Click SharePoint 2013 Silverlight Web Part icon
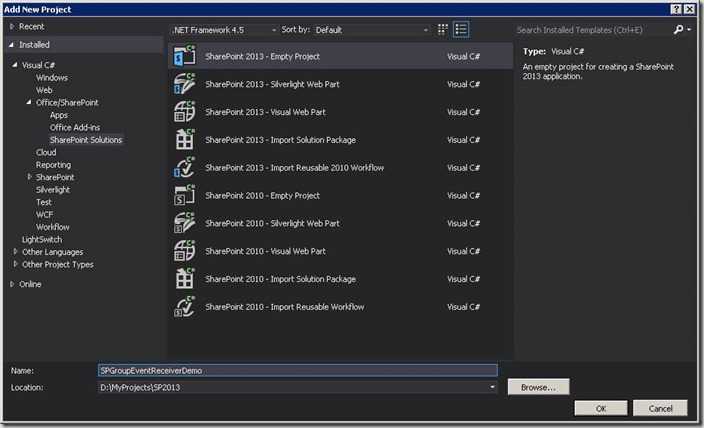 (x=185, y=84)
